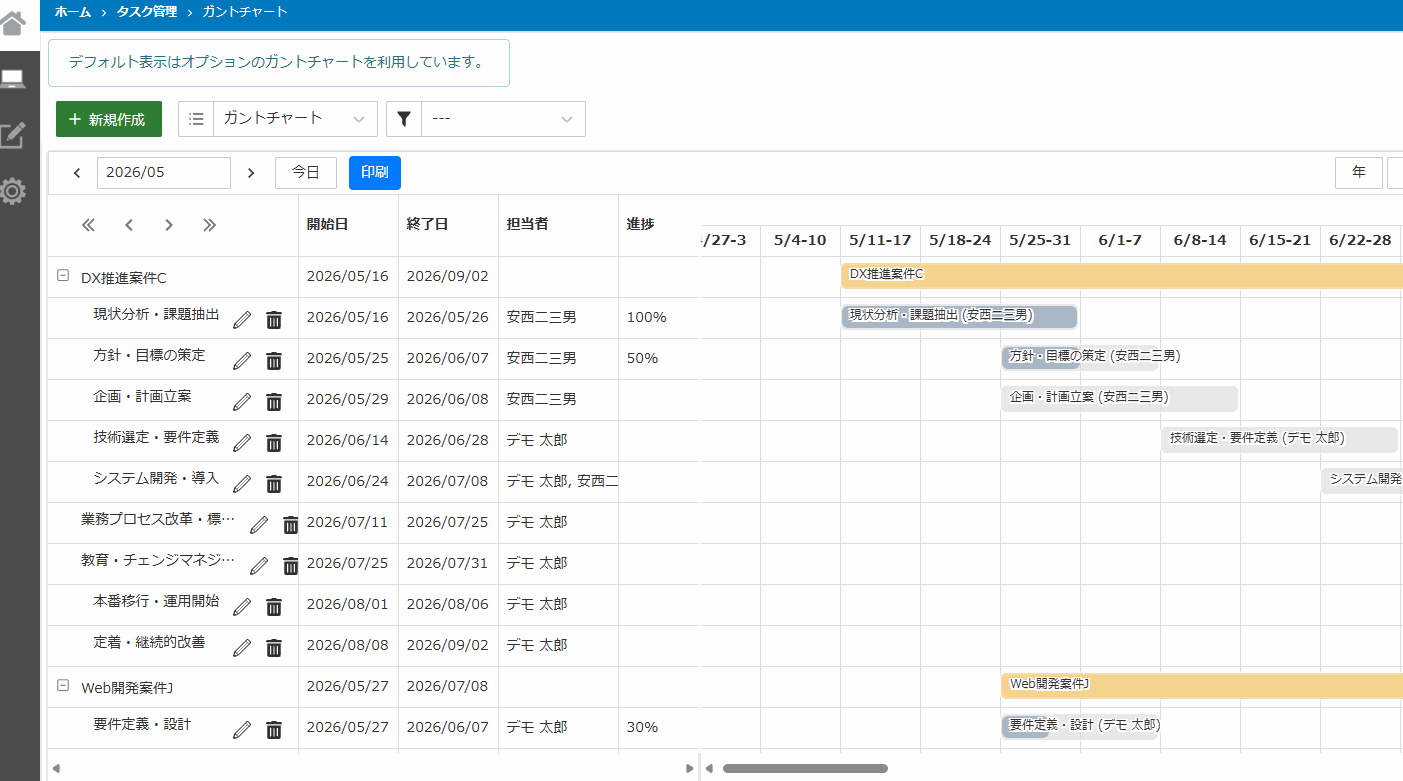Open the ガントチャート view dropdown
Viewport: 1403px width, 781px height.
tap(278, 119)
